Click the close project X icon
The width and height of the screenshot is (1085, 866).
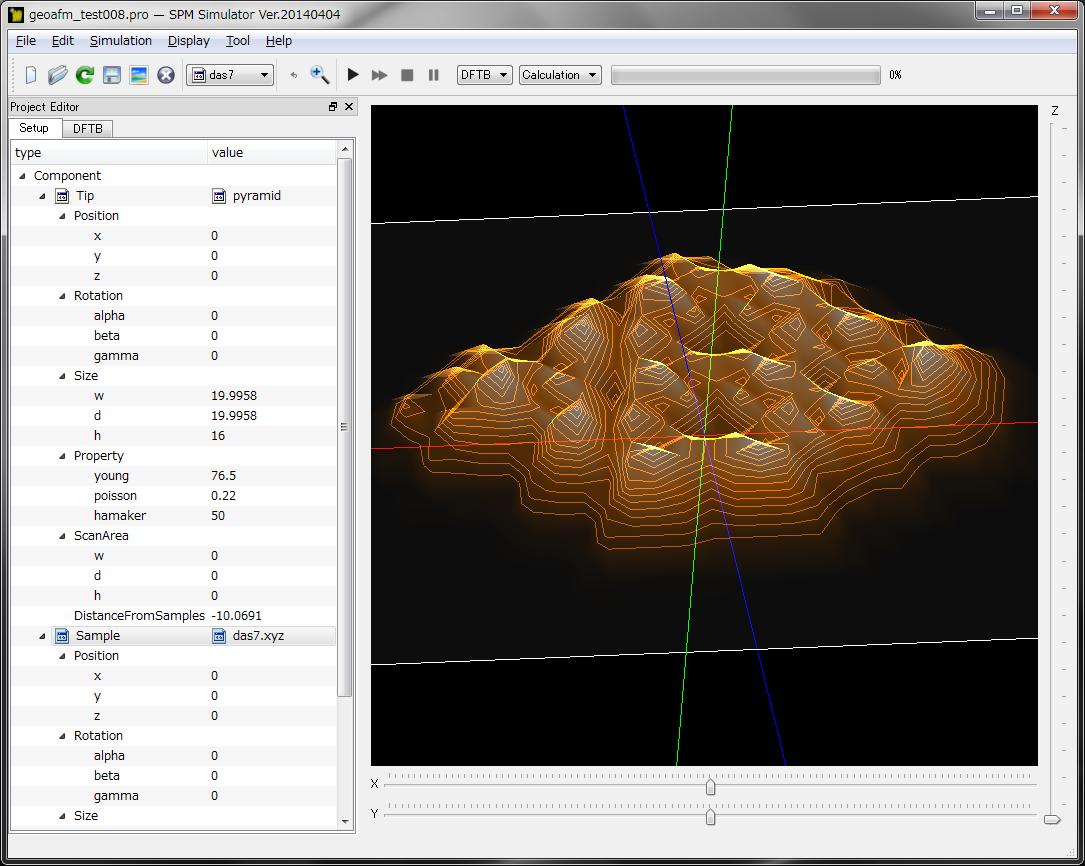click(x=165, y=75)
